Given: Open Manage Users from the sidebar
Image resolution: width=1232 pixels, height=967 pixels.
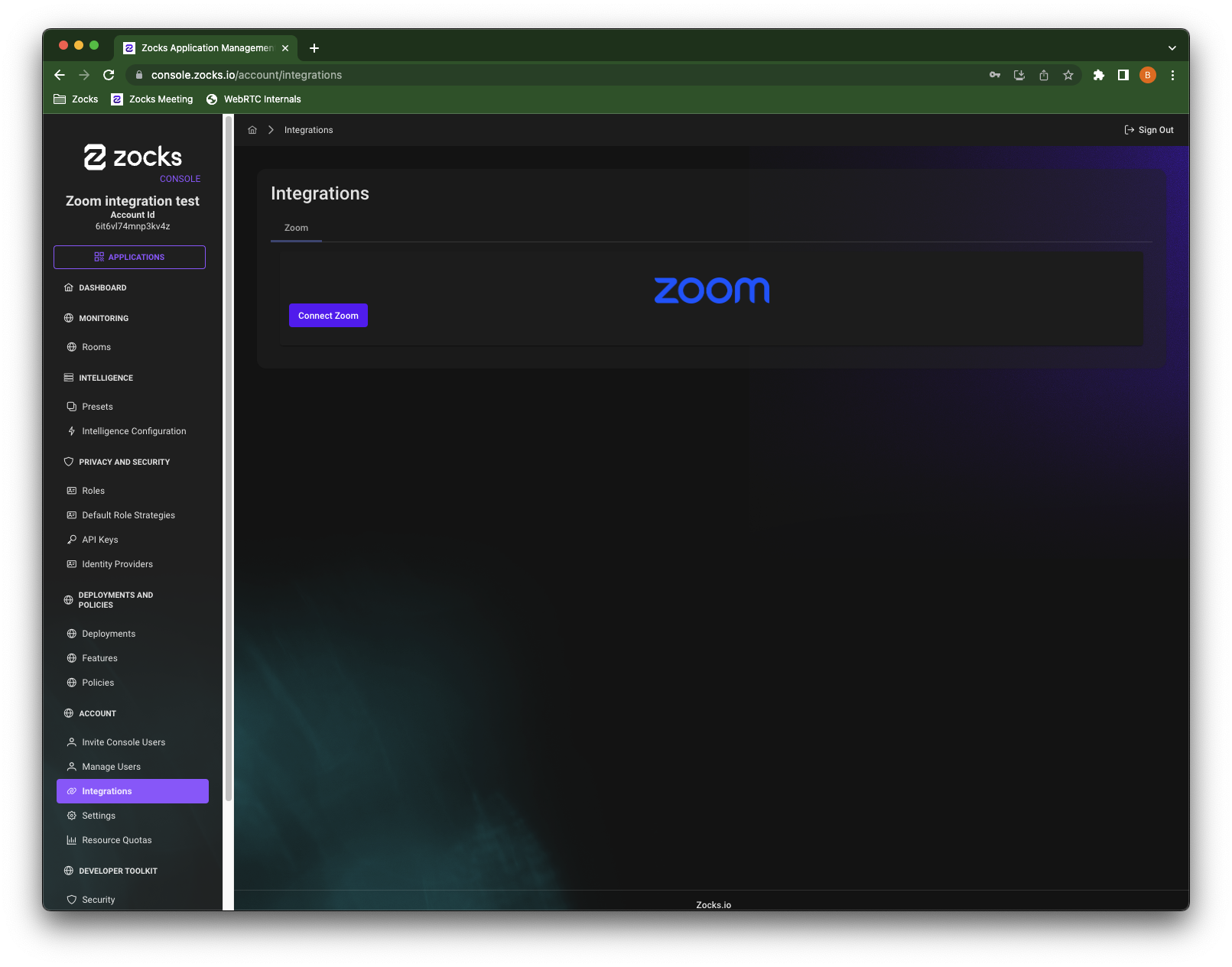Looking at the screenshot, I should [111, 767].
